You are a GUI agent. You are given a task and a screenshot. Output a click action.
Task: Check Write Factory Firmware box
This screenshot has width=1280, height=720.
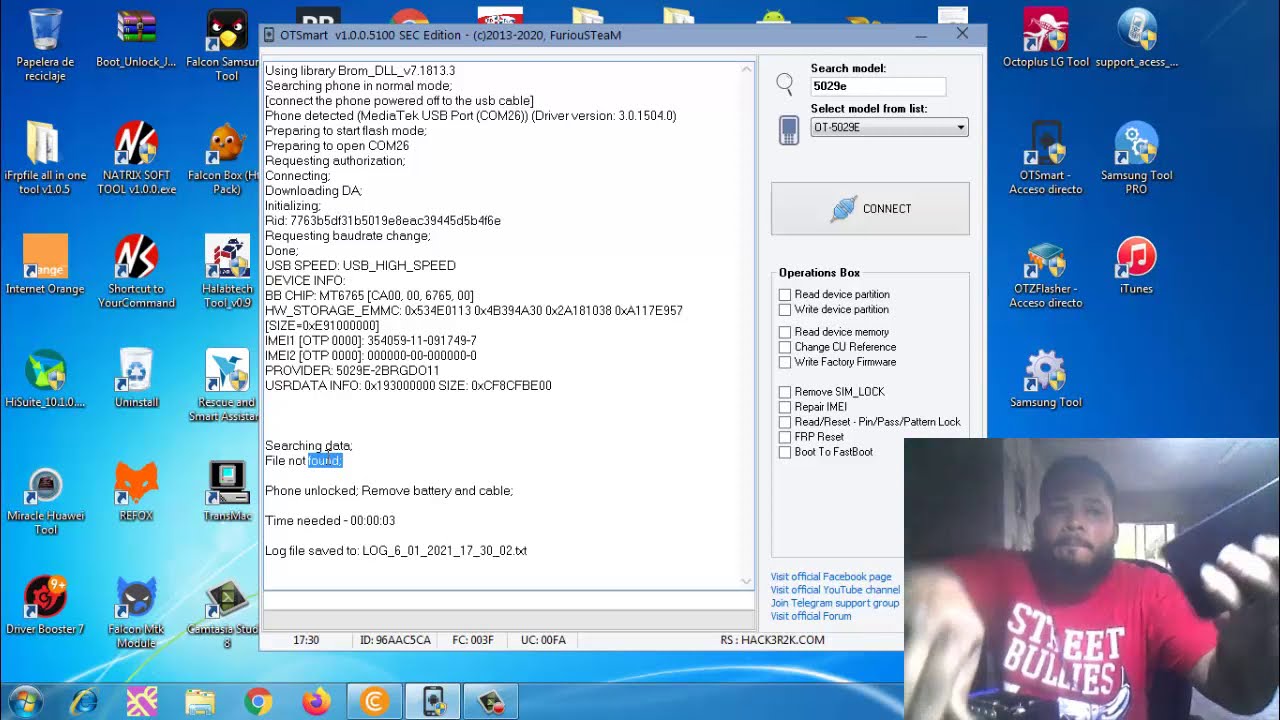coord(785,362)
